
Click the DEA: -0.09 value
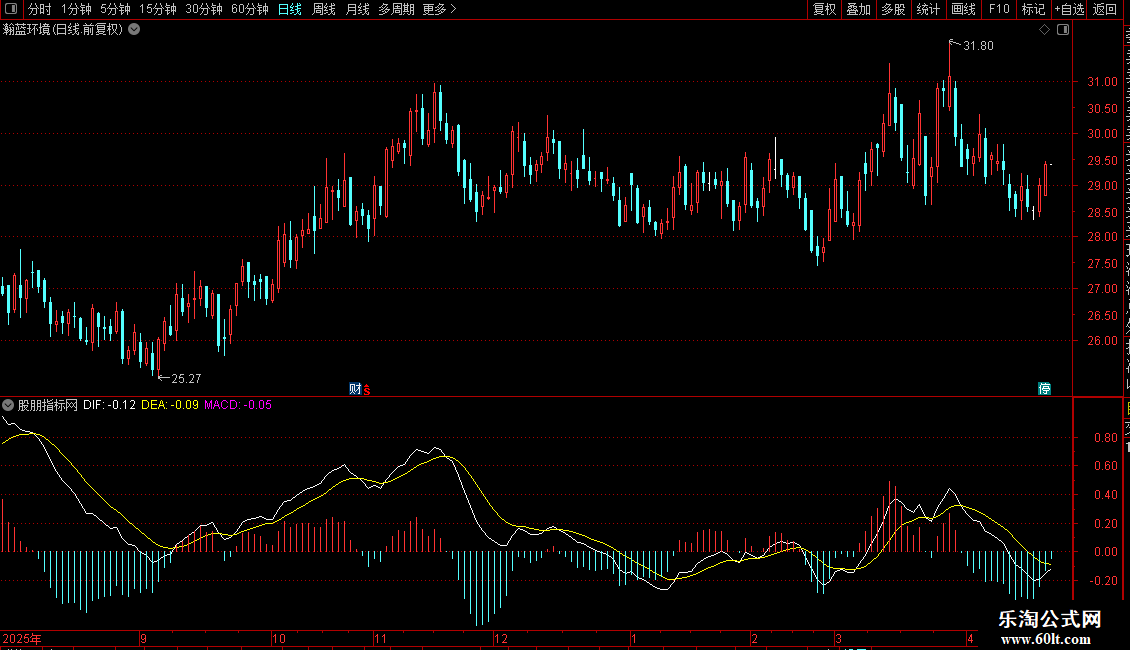coord(170,405)
